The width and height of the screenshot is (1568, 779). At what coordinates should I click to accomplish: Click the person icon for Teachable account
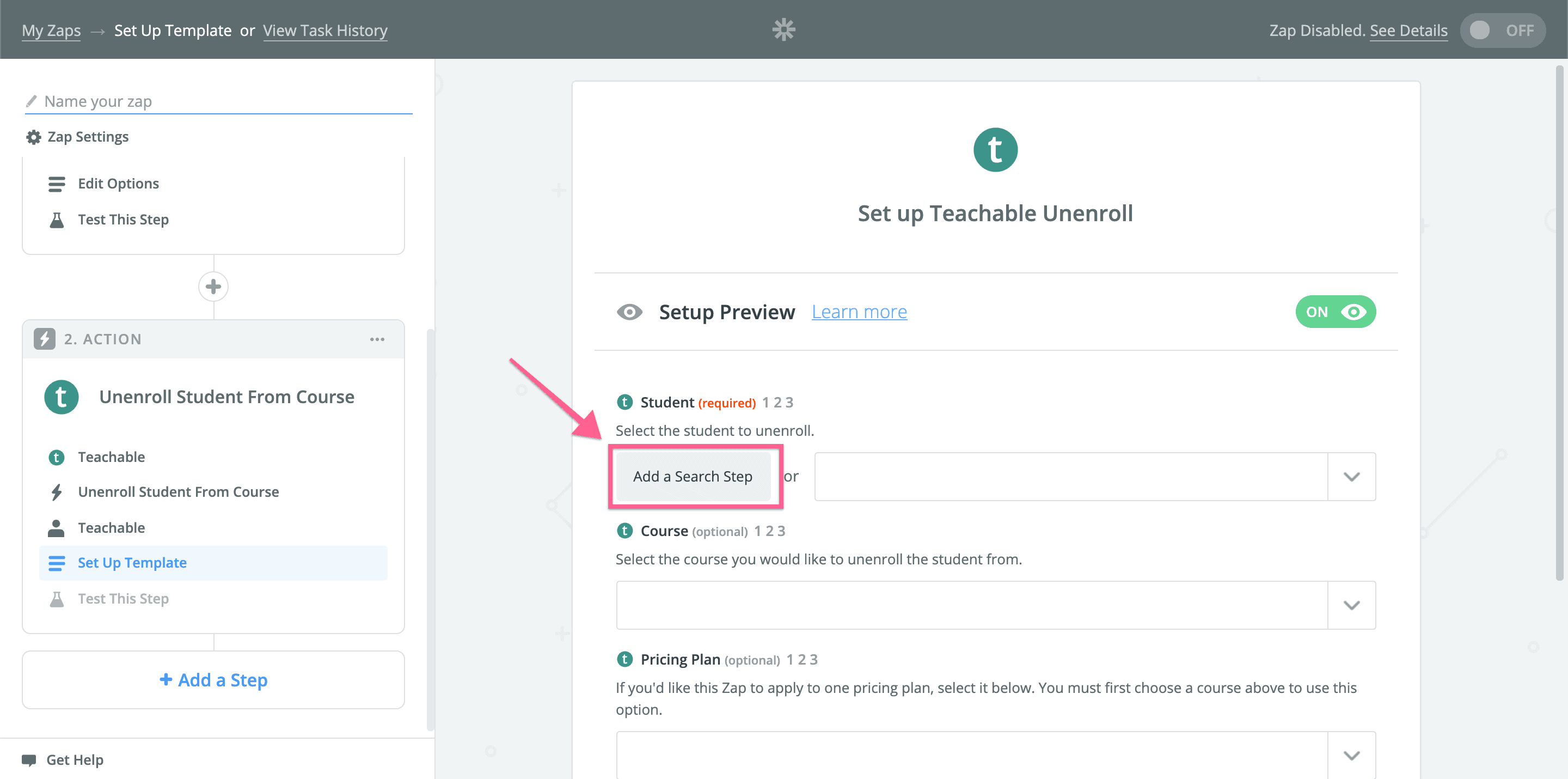click(56, 528)
